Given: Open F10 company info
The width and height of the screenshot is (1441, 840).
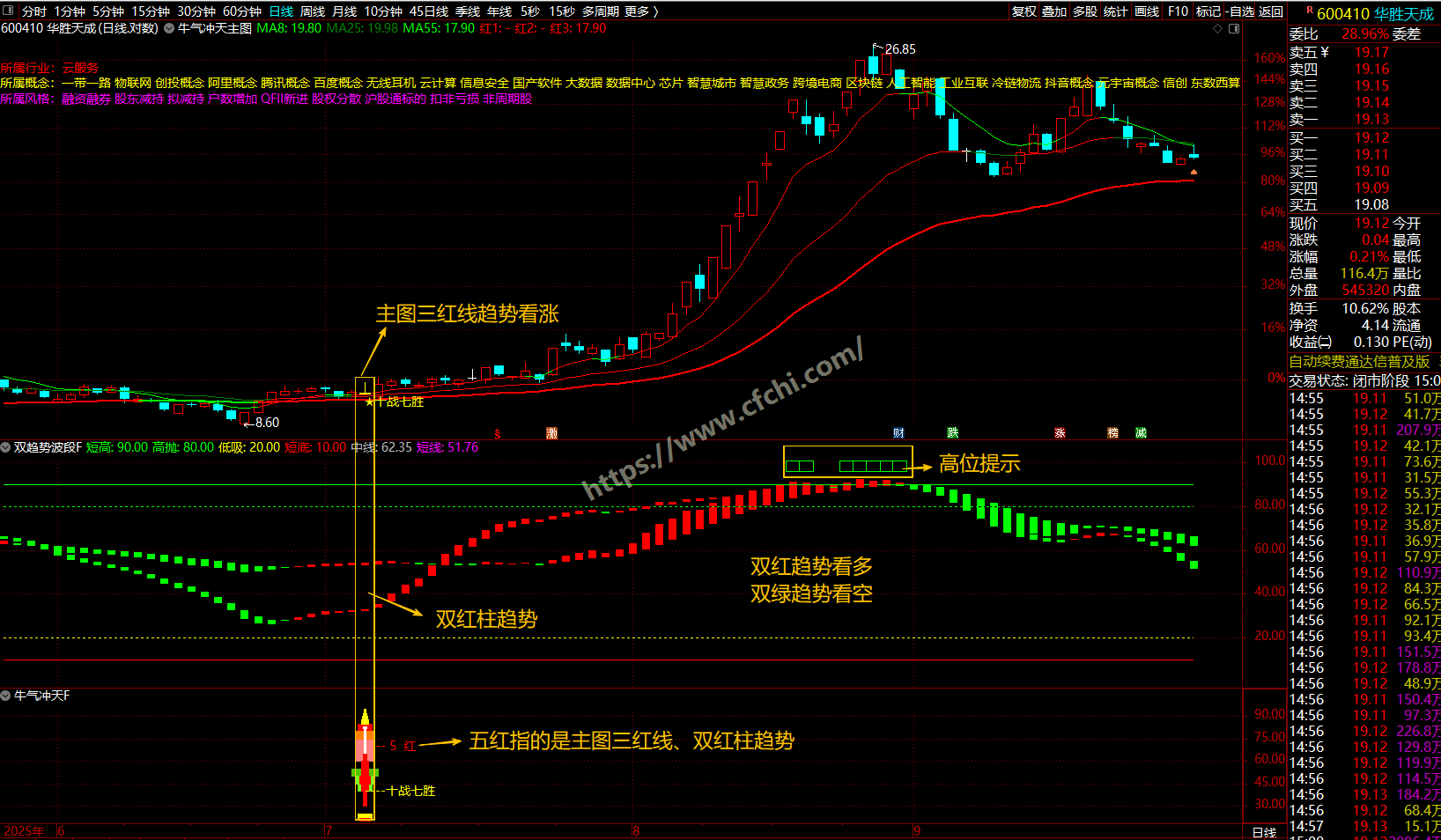Looking at the screenshot, I should [x=1178, y=11].
